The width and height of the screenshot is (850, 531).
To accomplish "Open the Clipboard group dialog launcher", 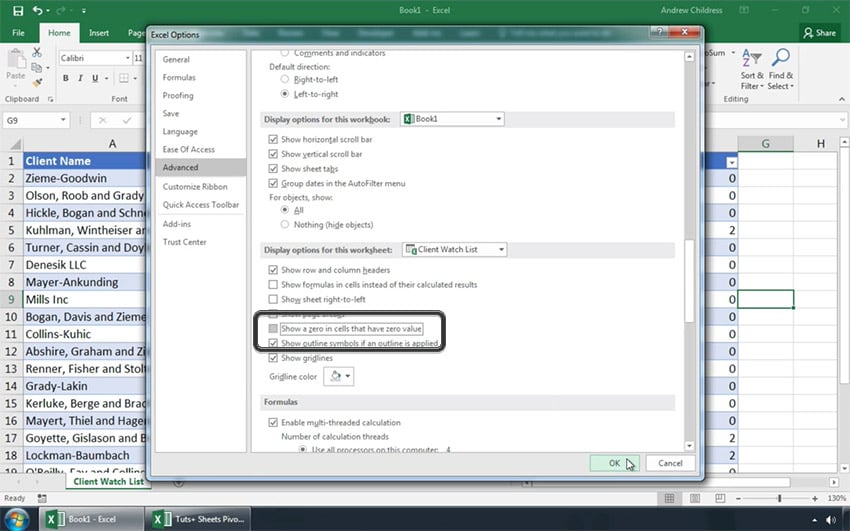I will pyautogui.click(x=50, y=99).
